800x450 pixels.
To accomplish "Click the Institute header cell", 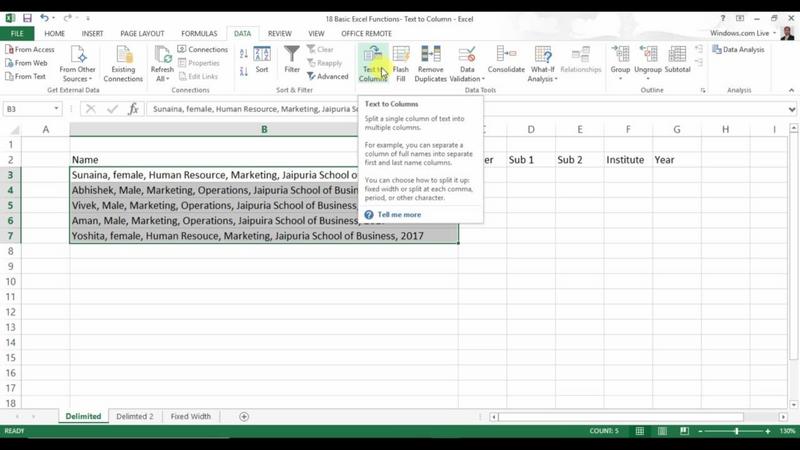I will tap(628, 160).
